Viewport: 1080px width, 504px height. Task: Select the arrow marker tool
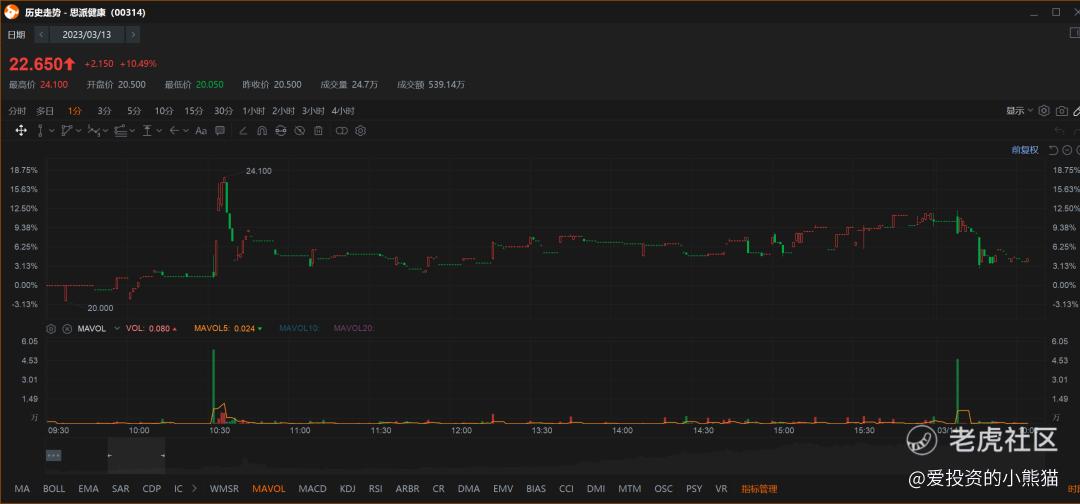[174, 131]
